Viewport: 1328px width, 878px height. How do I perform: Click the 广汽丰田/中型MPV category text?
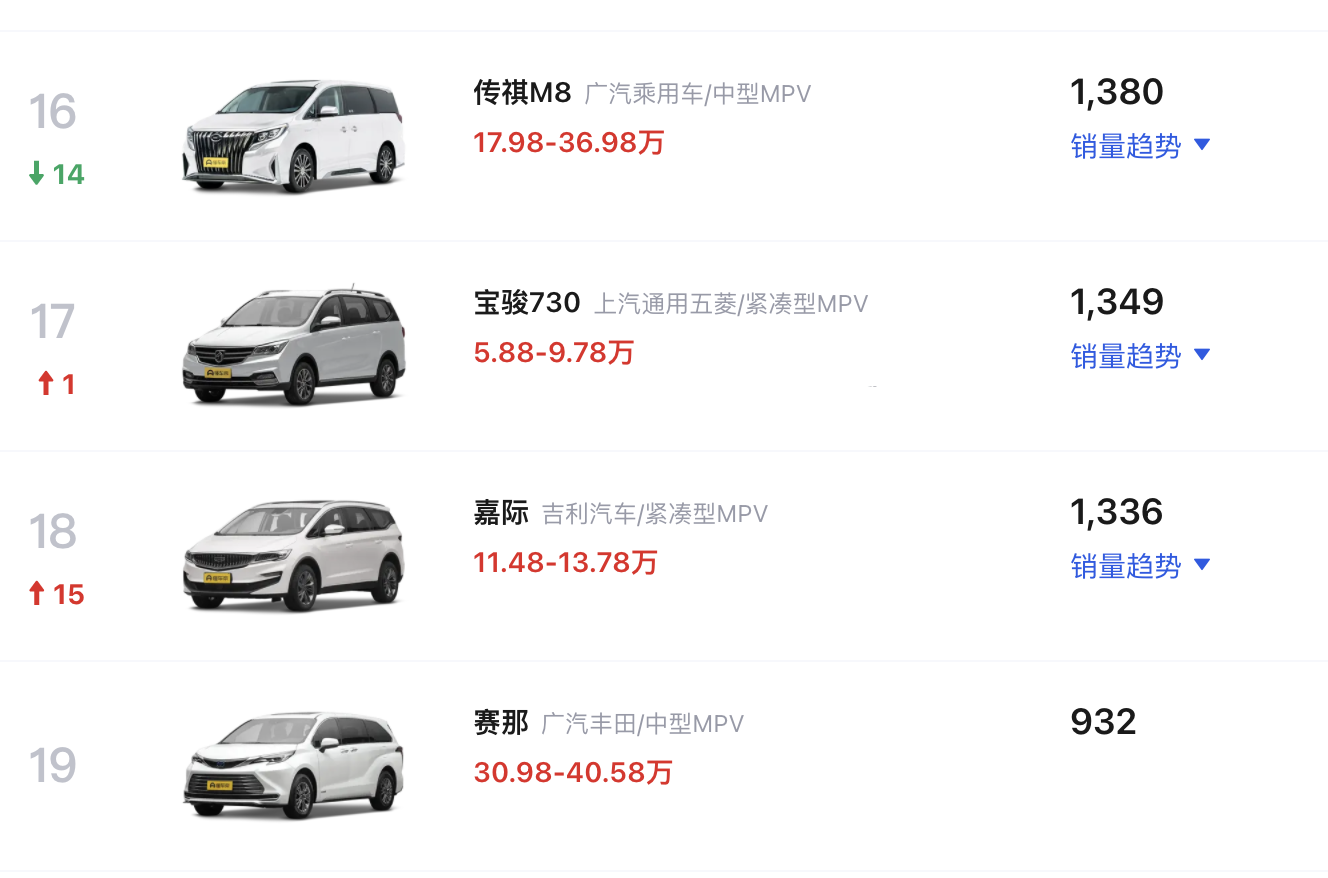pyautogui.click(x=642, y=724)
